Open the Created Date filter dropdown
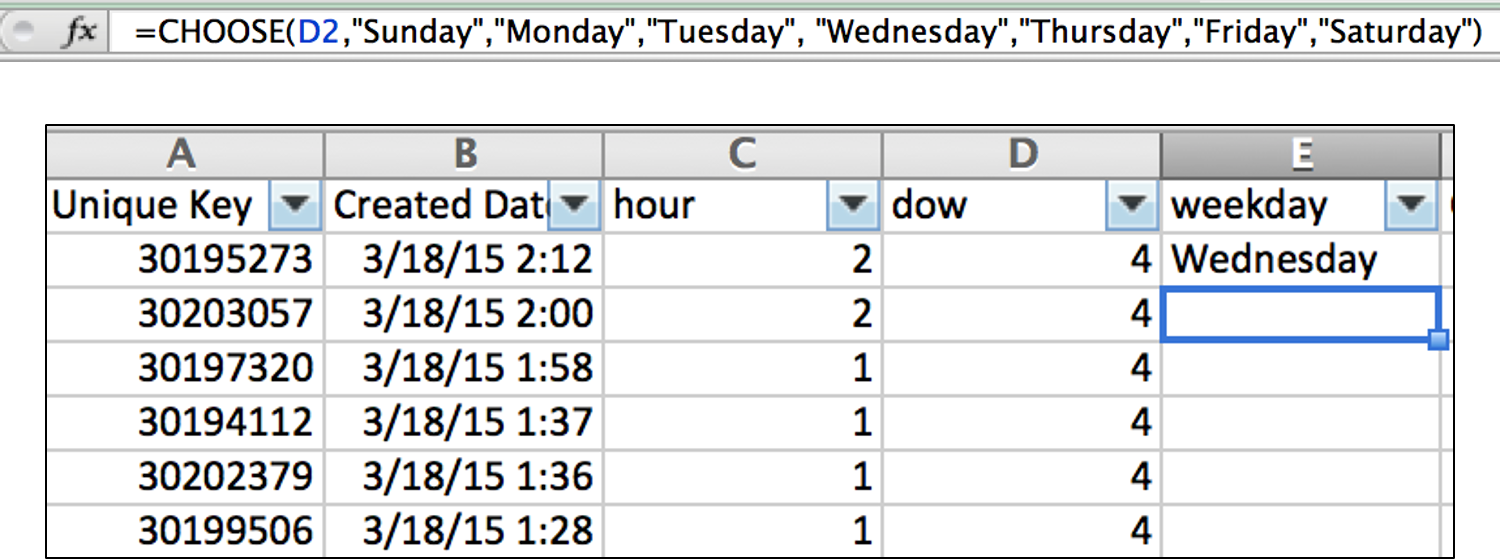The image size is (1500, 559). [x=575, y=206]
